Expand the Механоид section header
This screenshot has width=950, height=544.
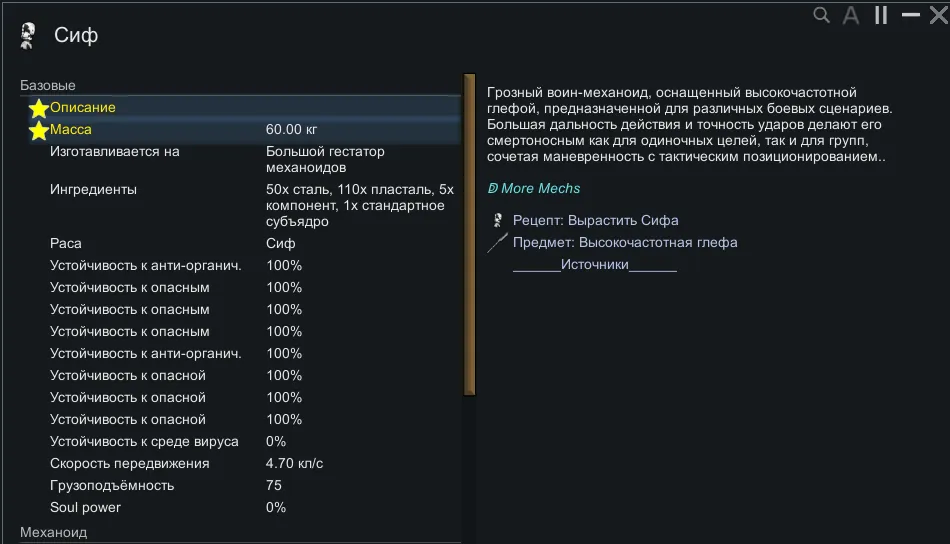pos(54,533)
